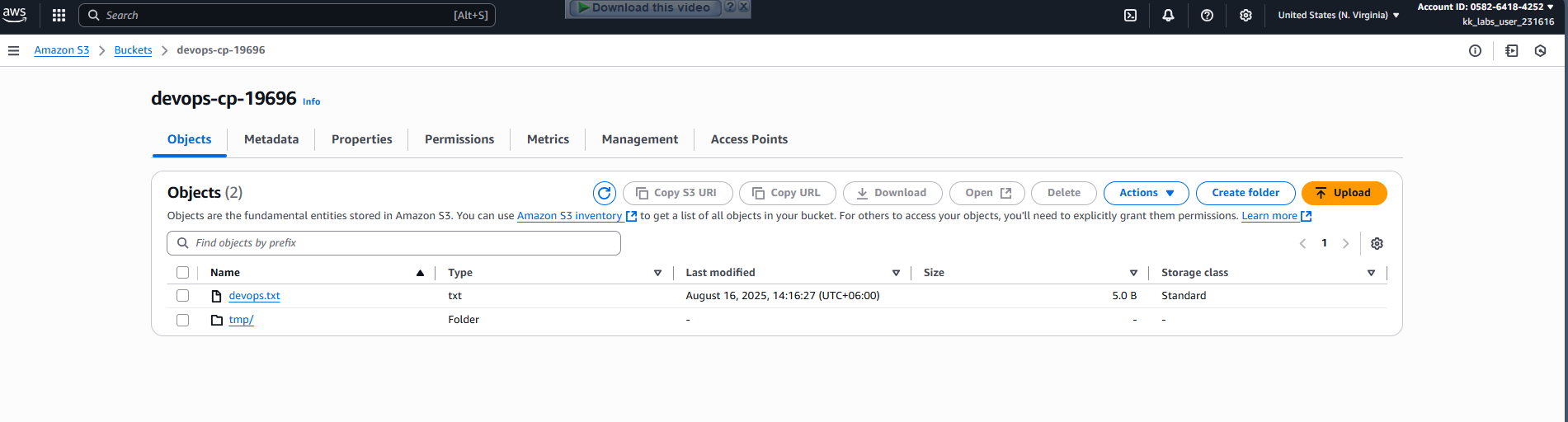Sort by Size column arrow
Viewport: 1568px width, 422px height.
[1133, 273]
